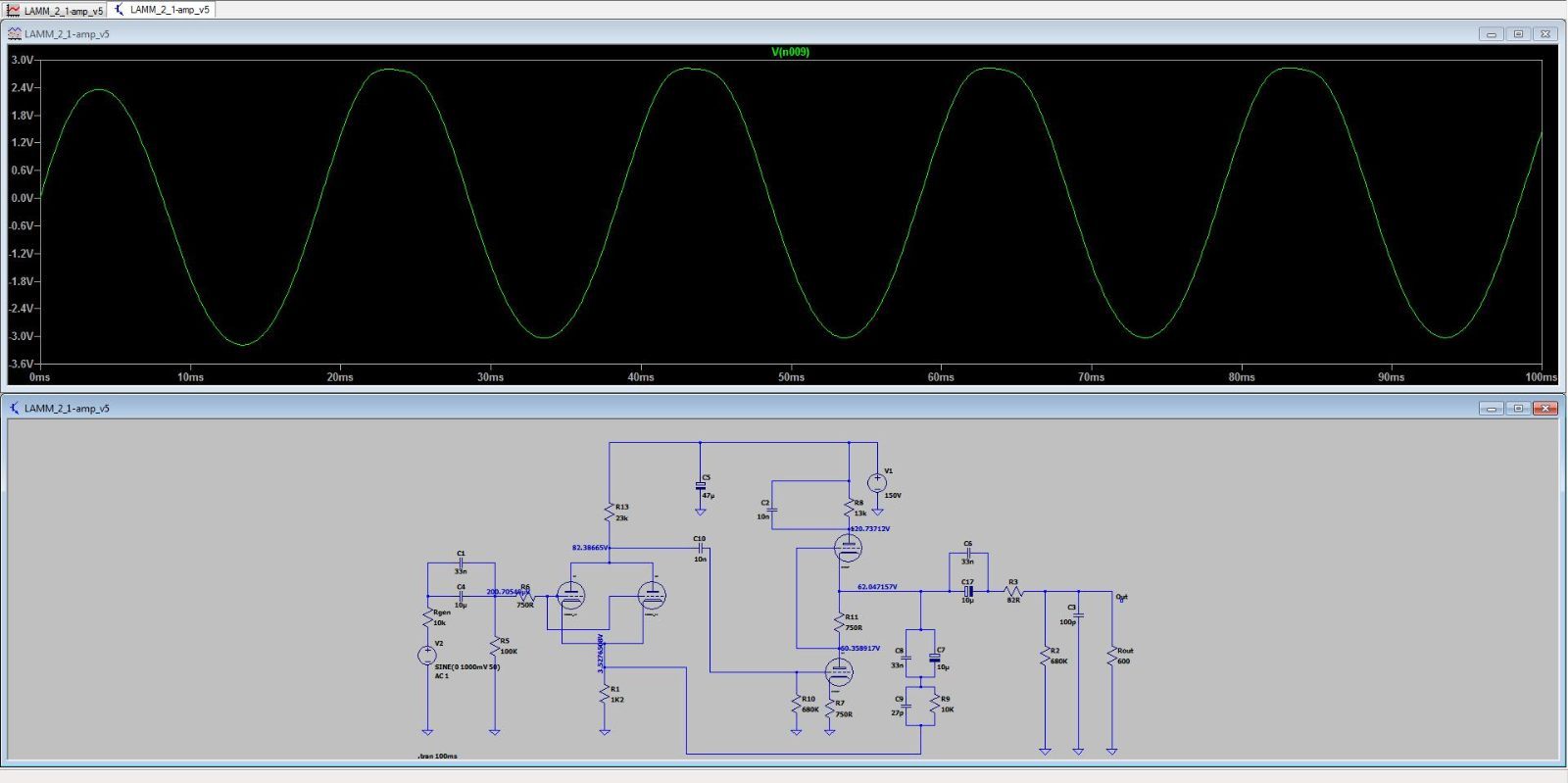1568x783 pixels.
Task: Select the upper output stage triode tube
Action: tap(848, 548)
